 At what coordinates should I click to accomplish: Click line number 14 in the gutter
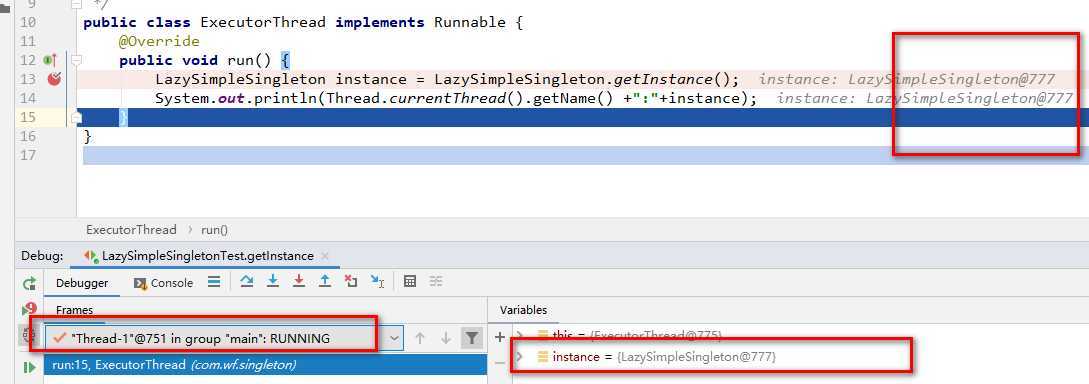[x=28, y=98]
